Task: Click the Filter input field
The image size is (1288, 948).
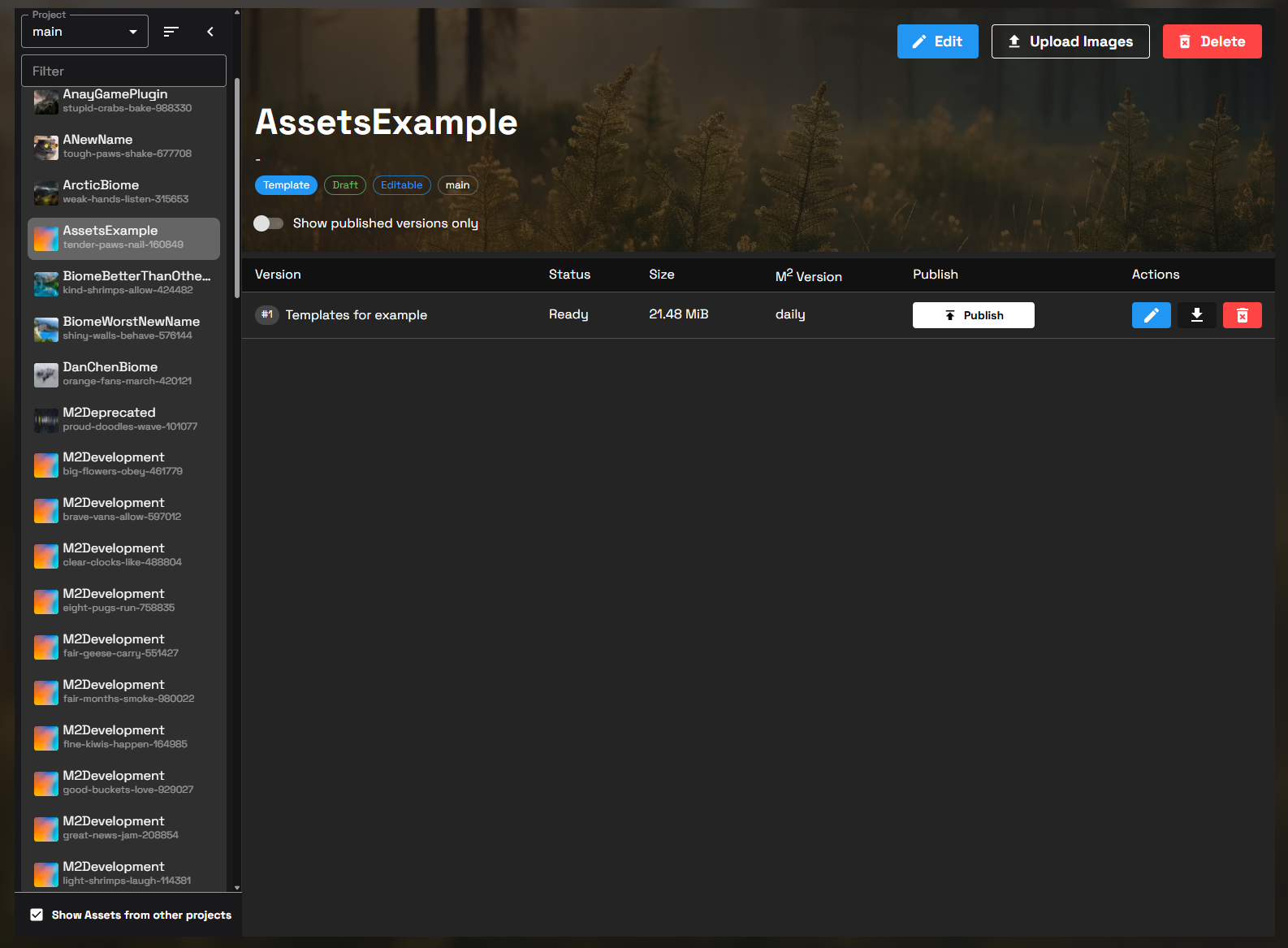Action: pyautogui.click(x=123, y=71)
